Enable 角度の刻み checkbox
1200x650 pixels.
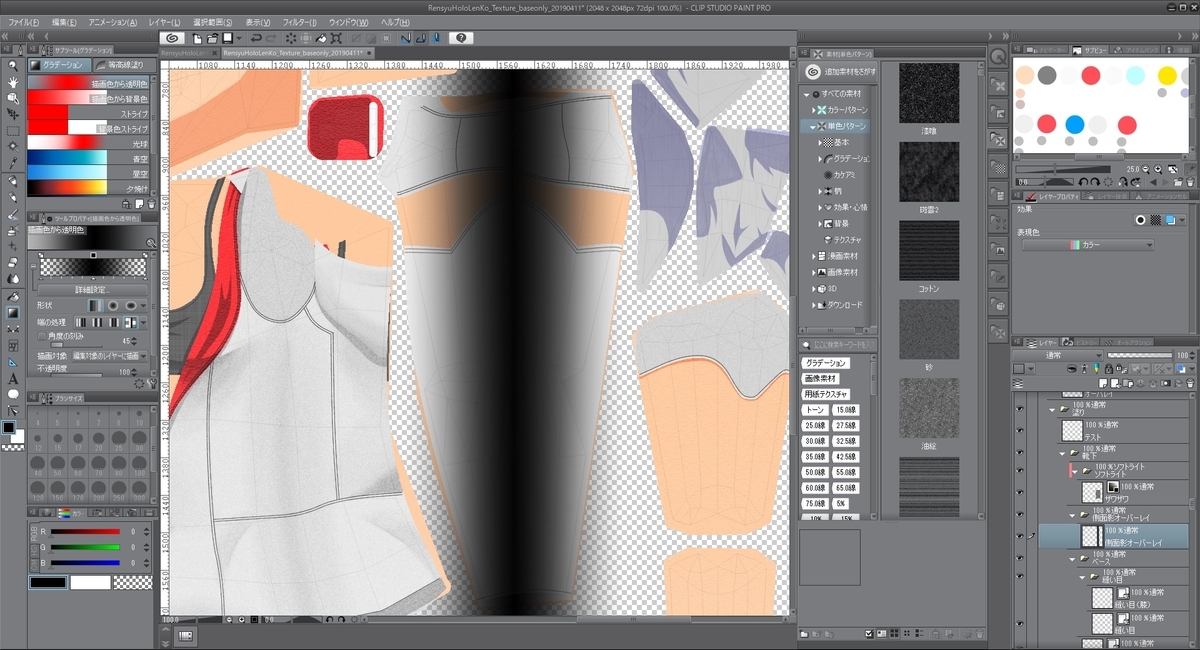[42, 337]
